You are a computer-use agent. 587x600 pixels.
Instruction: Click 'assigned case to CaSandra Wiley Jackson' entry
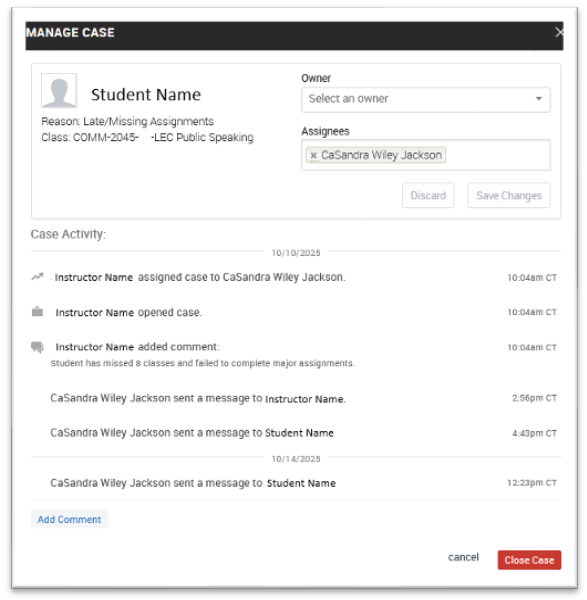(200, 277)
